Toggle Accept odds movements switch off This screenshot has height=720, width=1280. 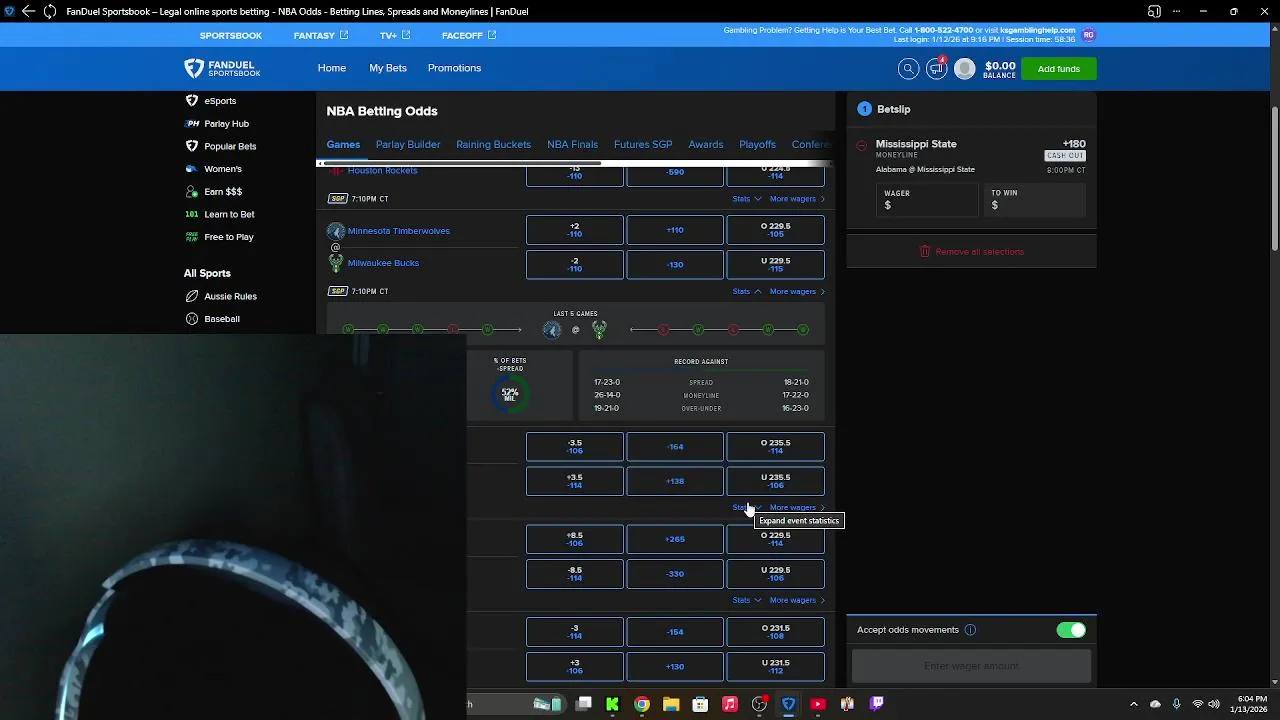[1071, 630]
